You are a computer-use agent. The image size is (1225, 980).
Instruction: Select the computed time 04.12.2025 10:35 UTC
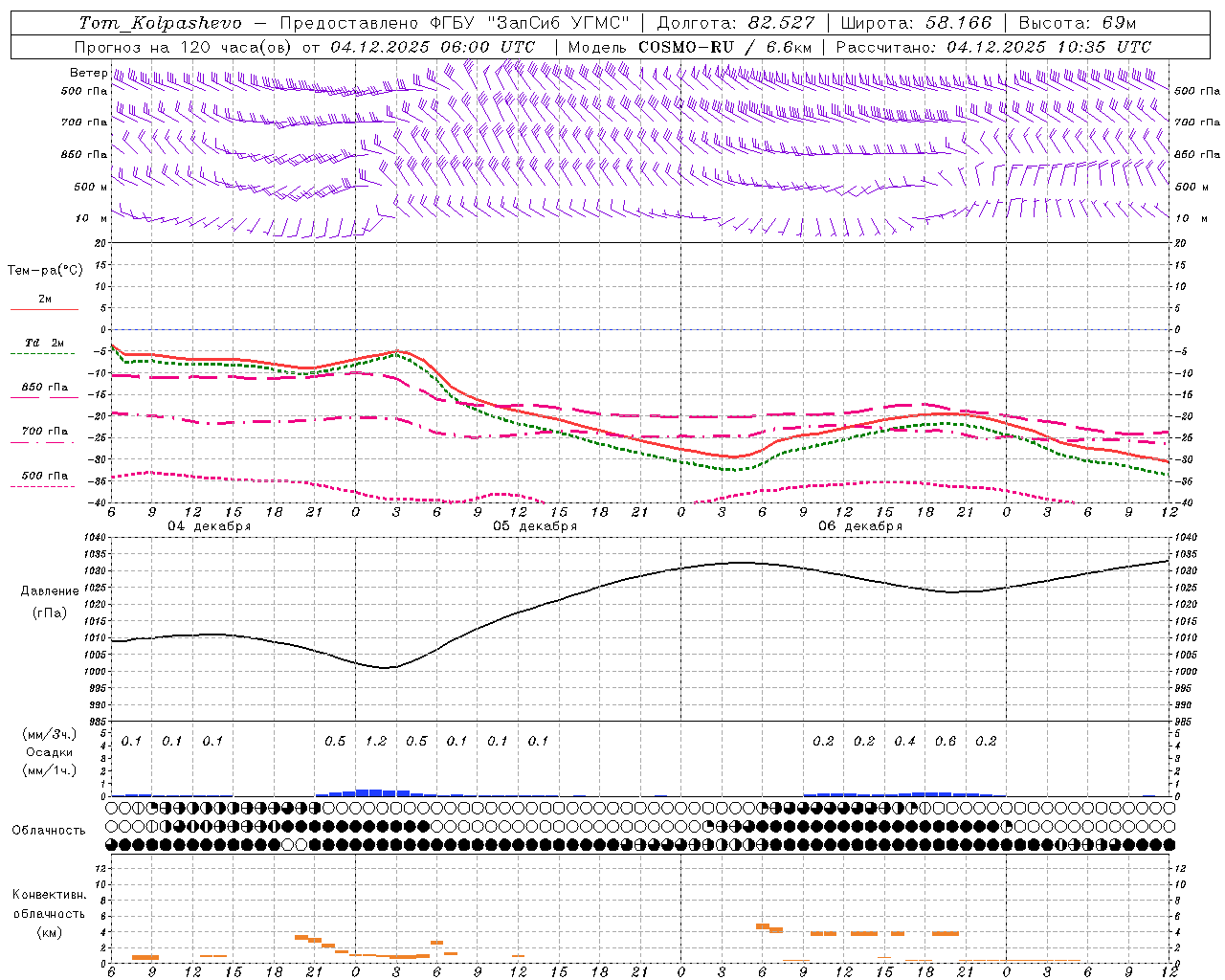[1049, 47]
